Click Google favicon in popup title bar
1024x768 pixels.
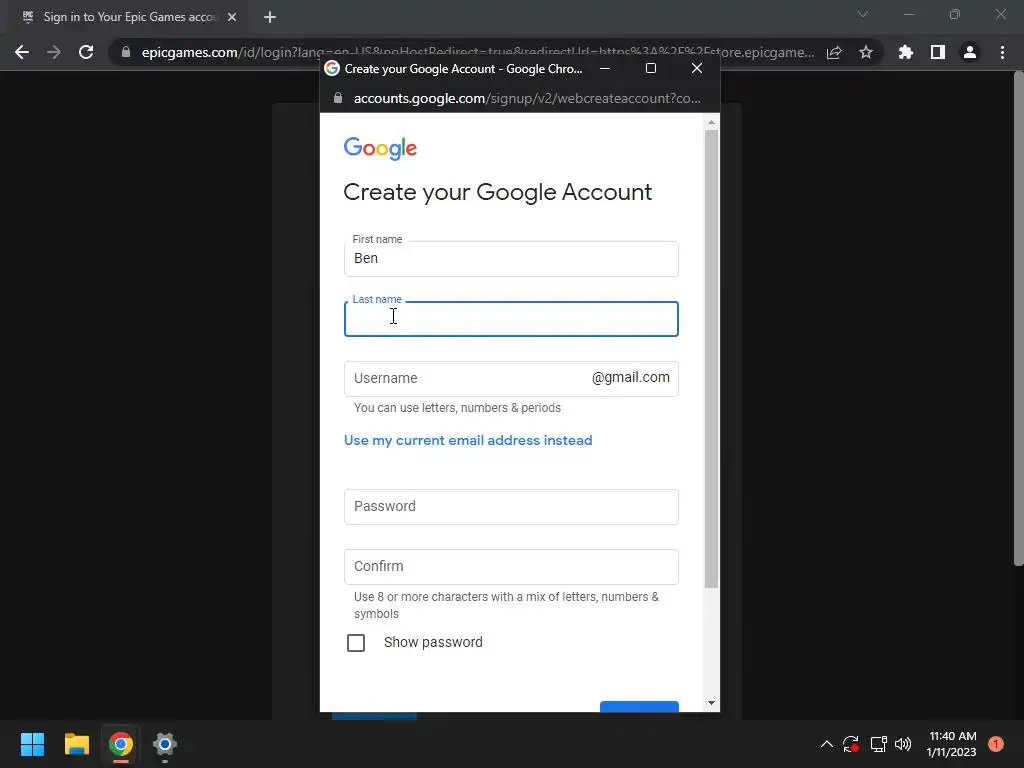332,69
